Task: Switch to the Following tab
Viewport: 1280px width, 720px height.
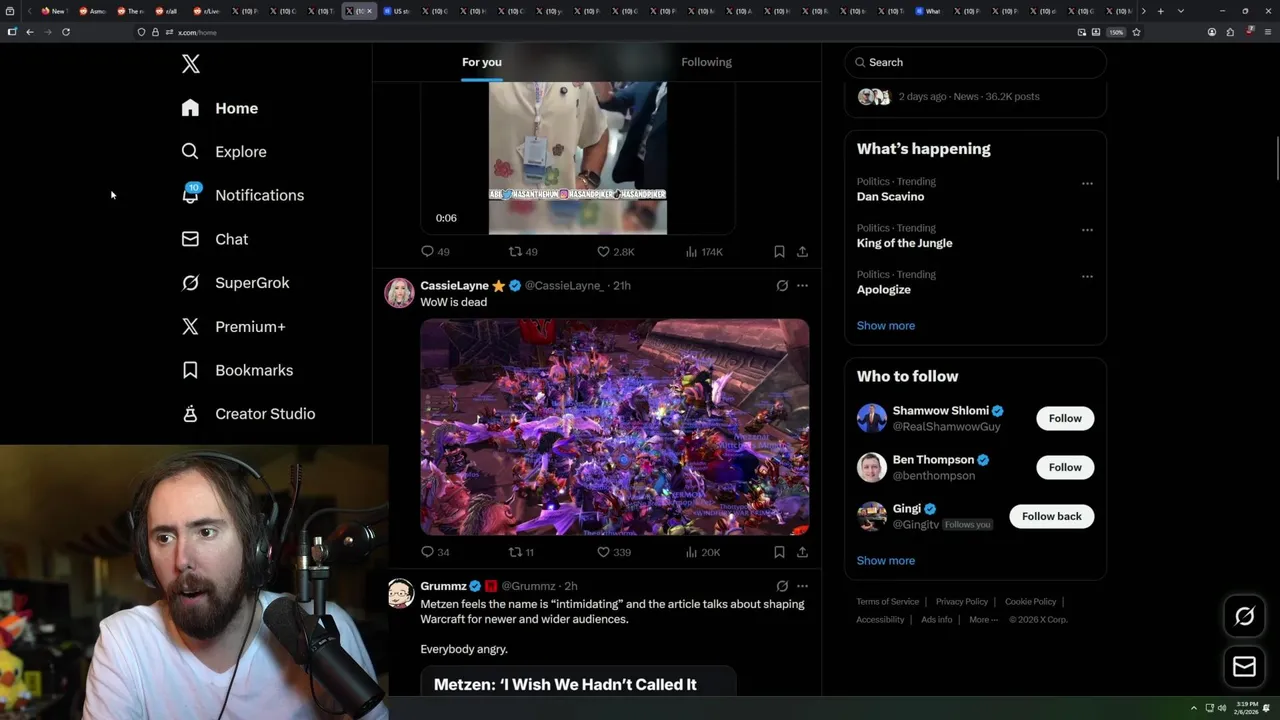Action: tap(706, 62)
